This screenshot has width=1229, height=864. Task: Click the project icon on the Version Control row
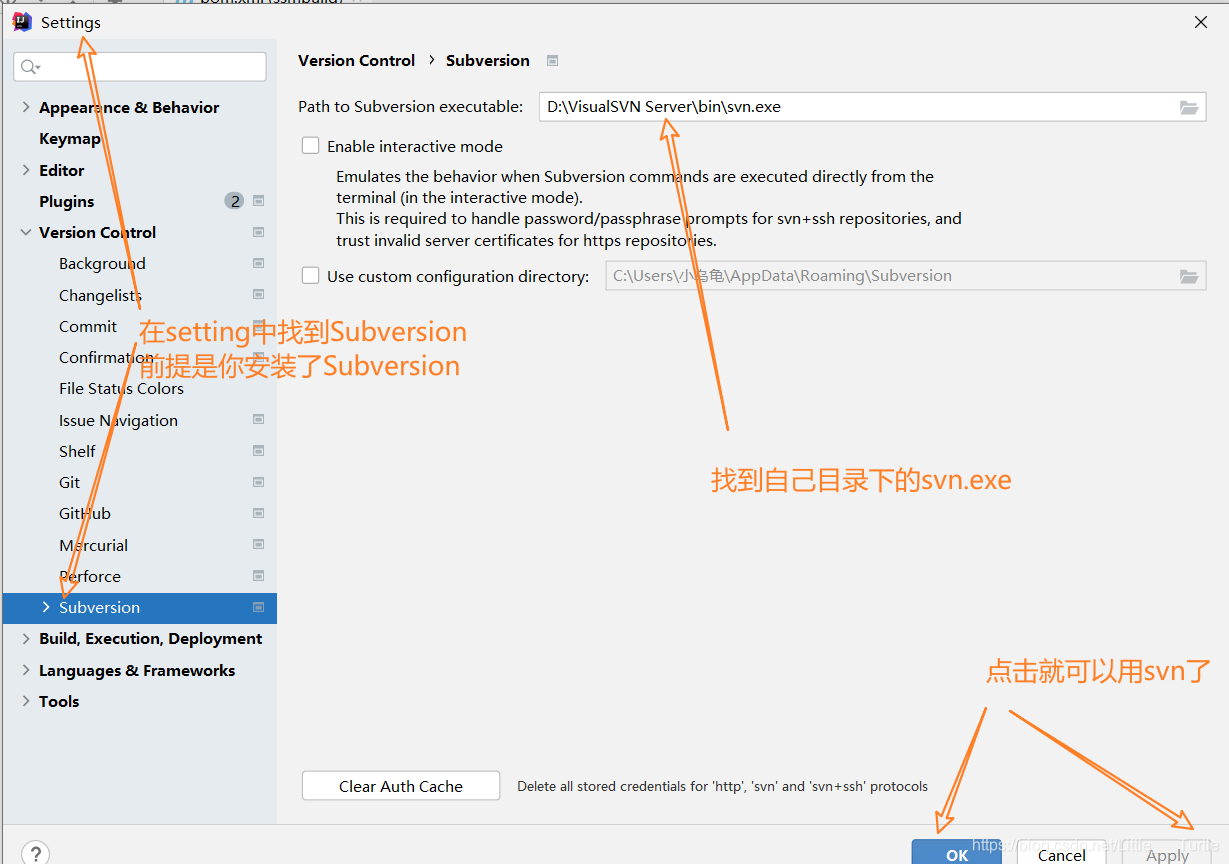[x=259, y=232]
